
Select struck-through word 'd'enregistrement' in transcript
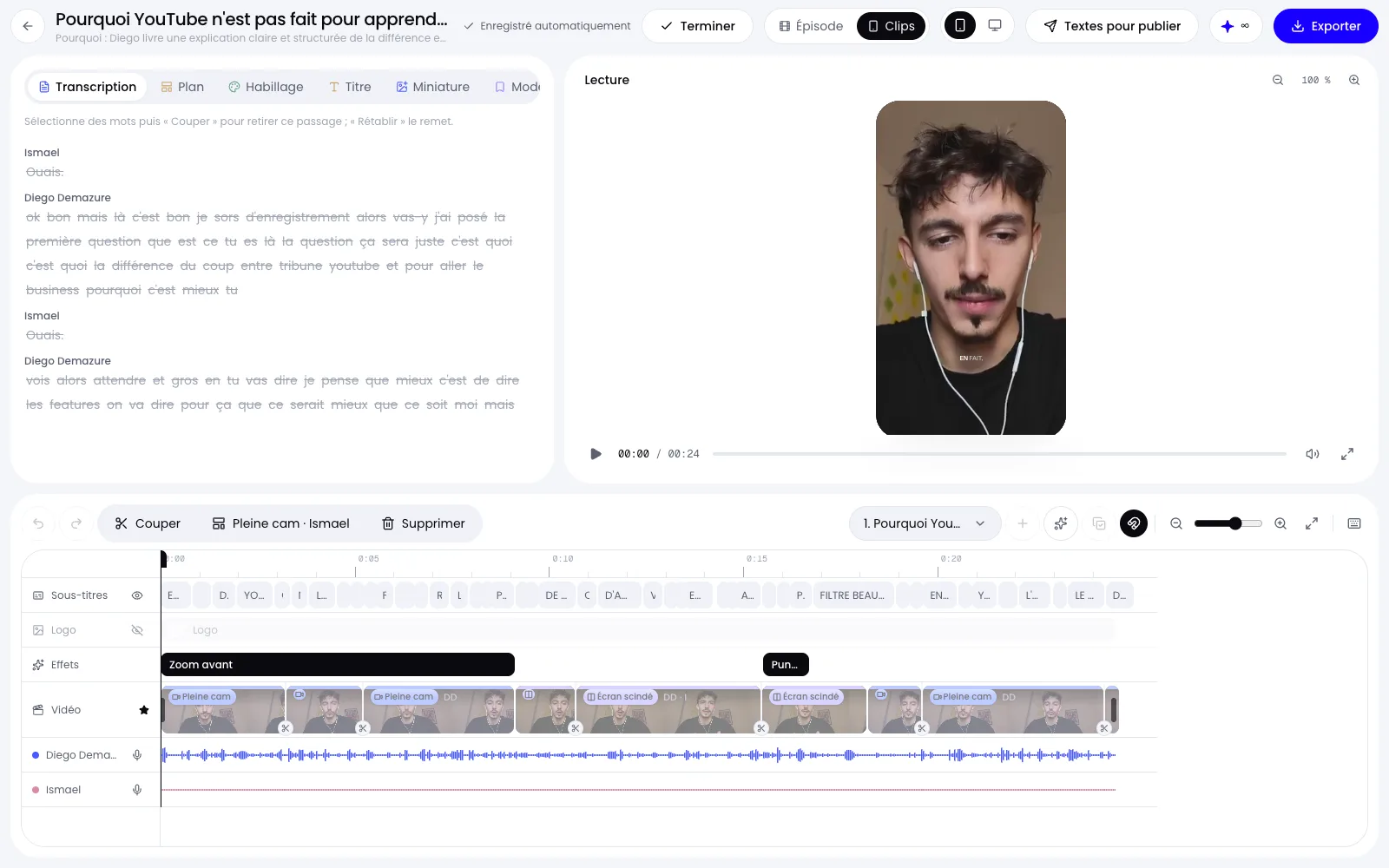(298, 217)
